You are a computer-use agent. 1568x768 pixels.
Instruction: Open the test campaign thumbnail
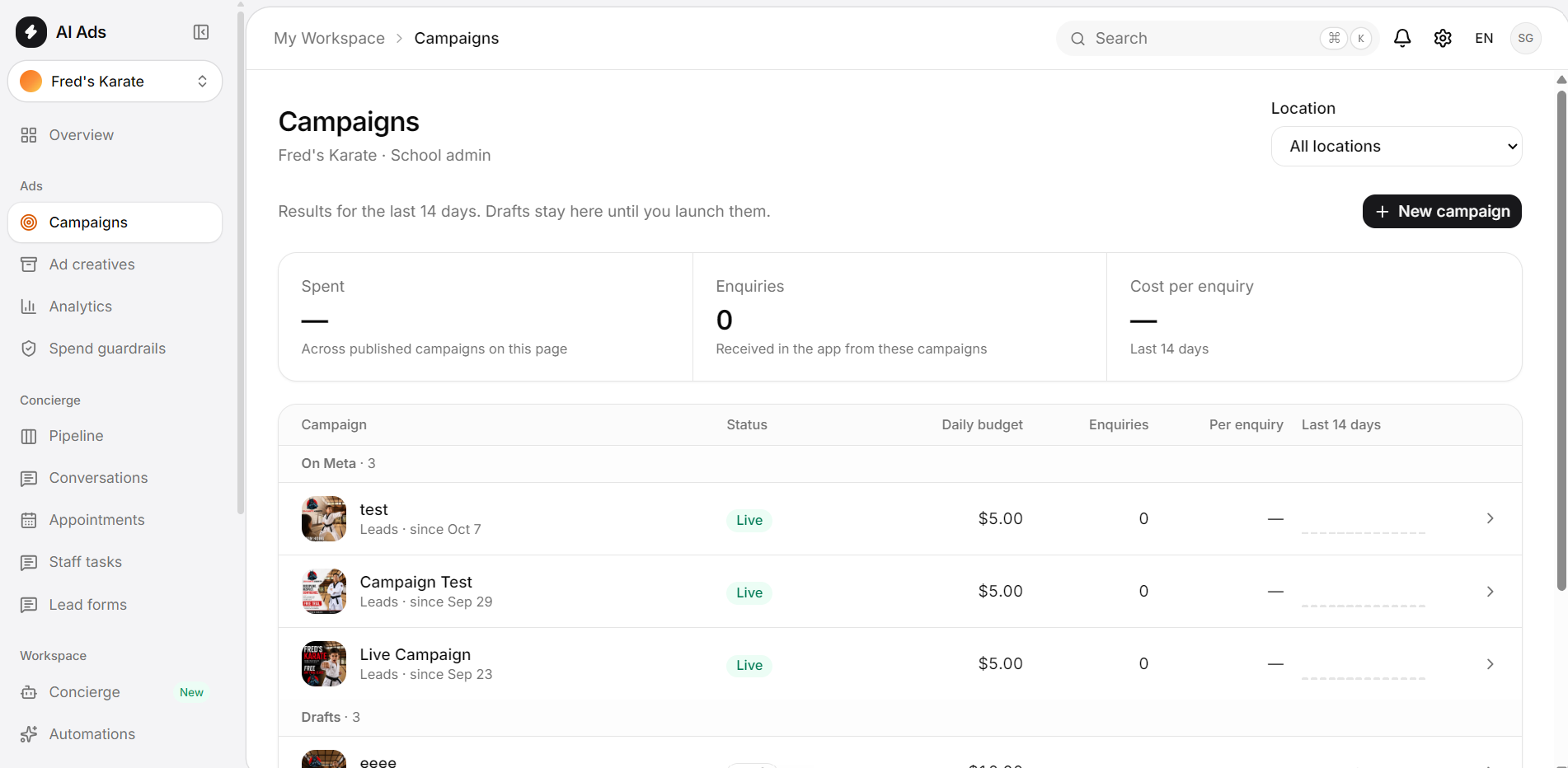pos(324,518)
